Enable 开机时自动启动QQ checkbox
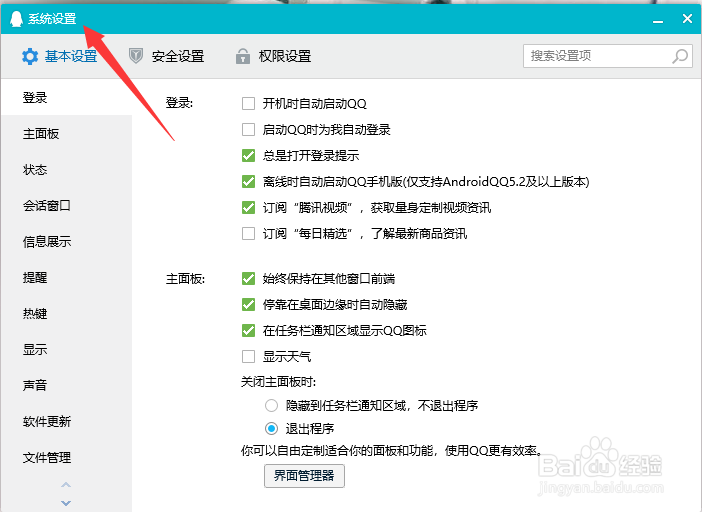 click(x=248, y=104)
